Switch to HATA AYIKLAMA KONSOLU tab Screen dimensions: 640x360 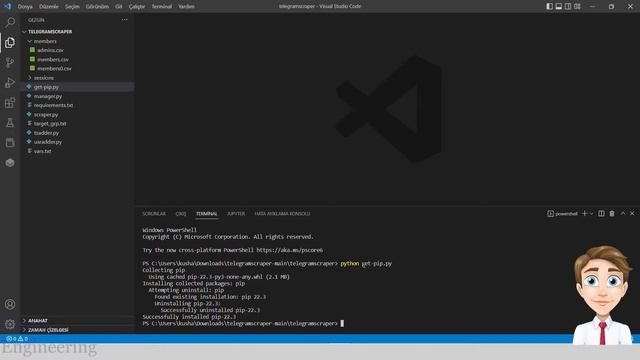pos(282,213)
